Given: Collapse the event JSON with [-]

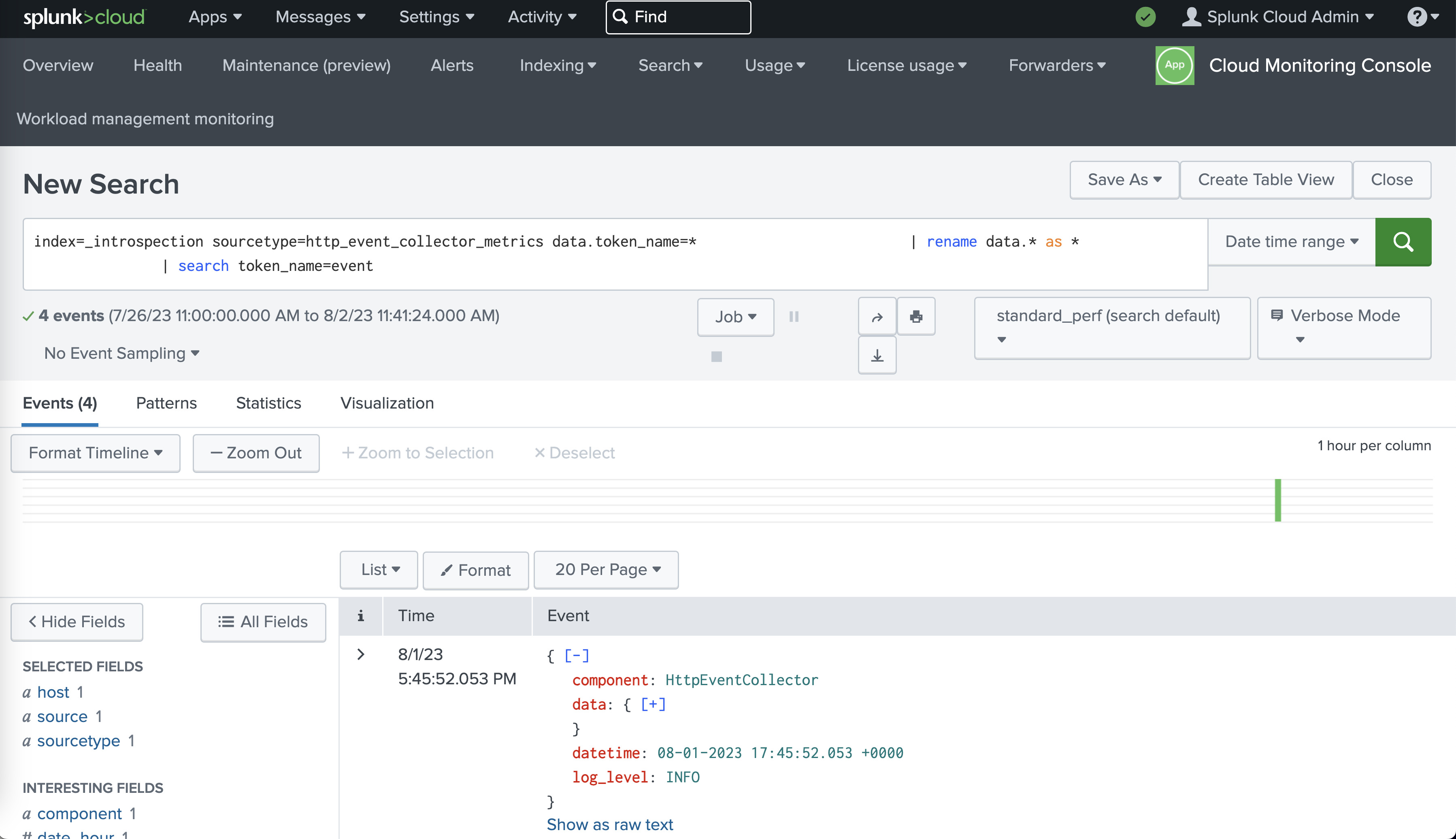Looking at the screenshot, I should [x=577, y=655].
